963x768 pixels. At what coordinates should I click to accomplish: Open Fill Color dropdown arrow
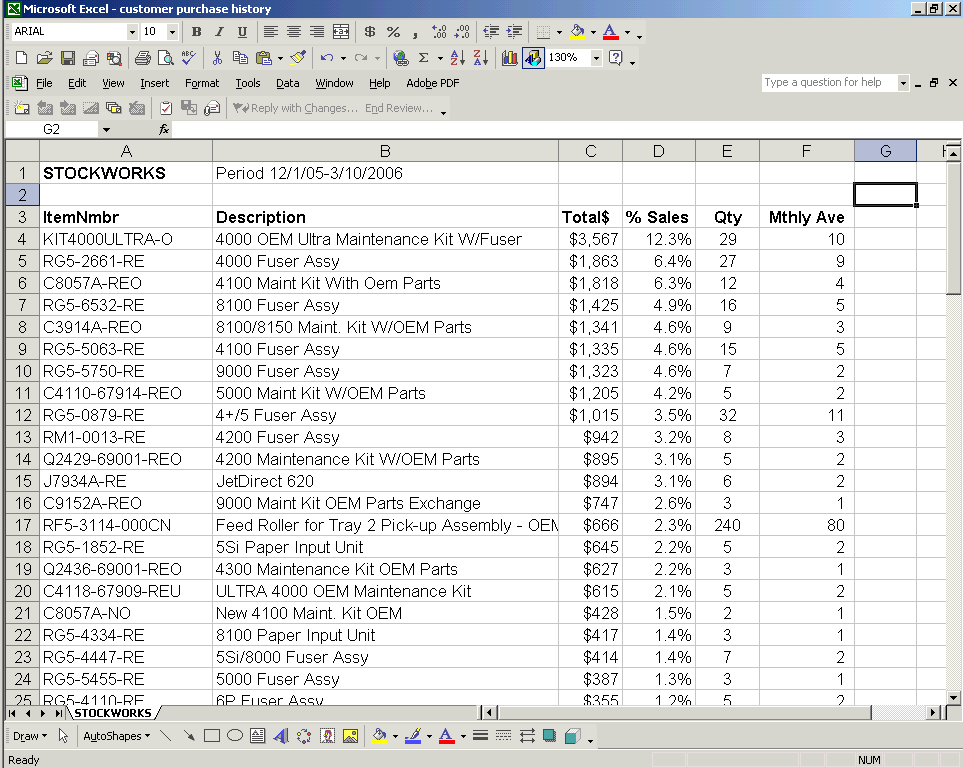(593, 32)
